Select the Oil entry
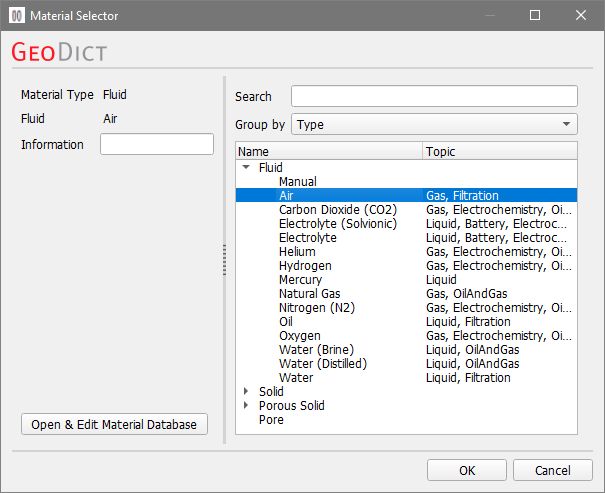This screenshot has height=493, width=605. pyautogui.click(x=286, y=321)
